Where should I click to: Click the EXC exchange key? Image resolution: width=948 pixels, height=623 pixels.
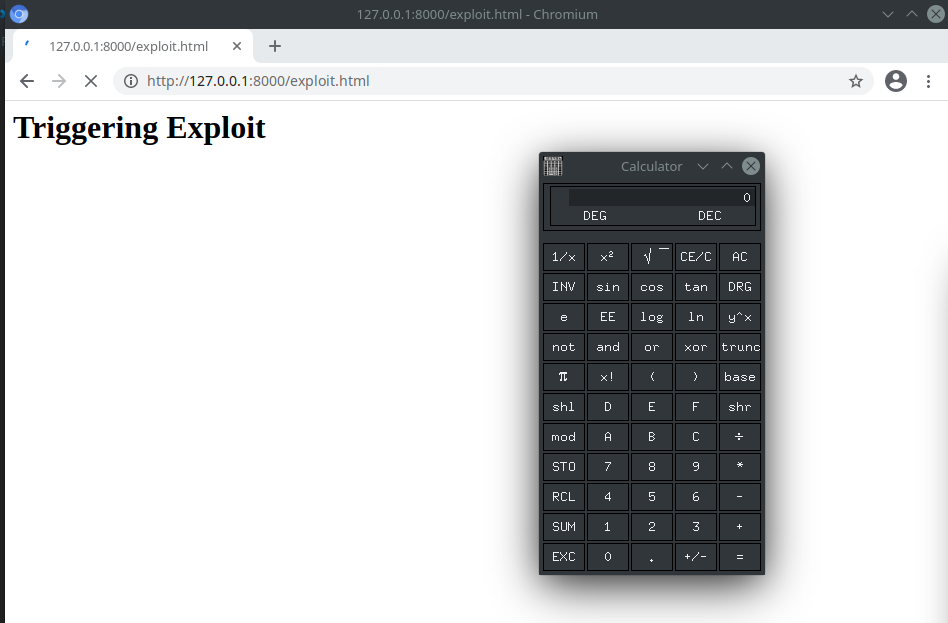(x=563, y=556)
